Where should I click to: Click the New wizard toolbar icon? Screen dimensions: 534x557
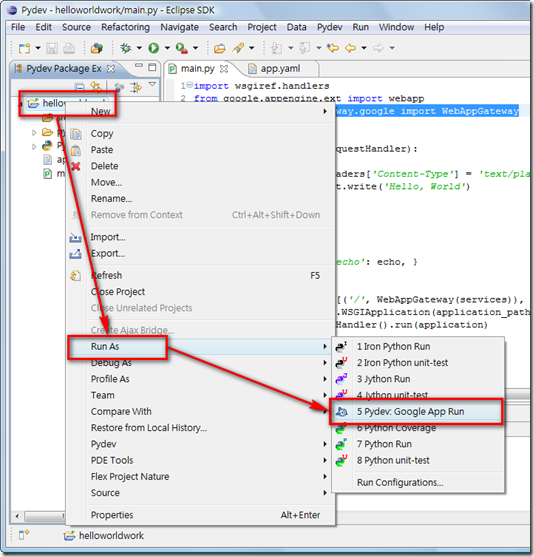pyautogui.click(x=25, y=48)
